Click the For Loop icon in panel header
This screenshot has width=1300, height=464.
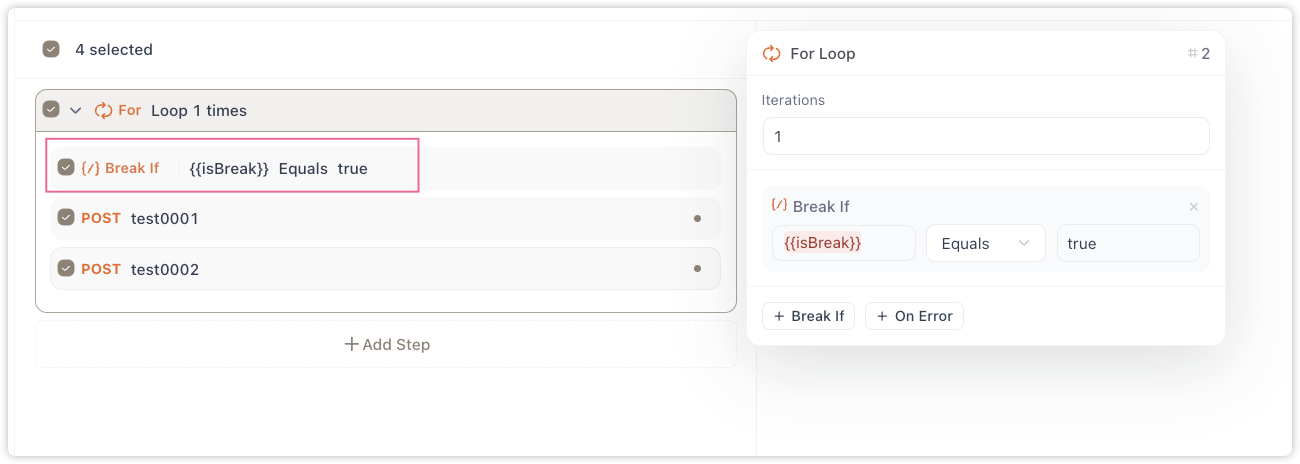[771, 54]
